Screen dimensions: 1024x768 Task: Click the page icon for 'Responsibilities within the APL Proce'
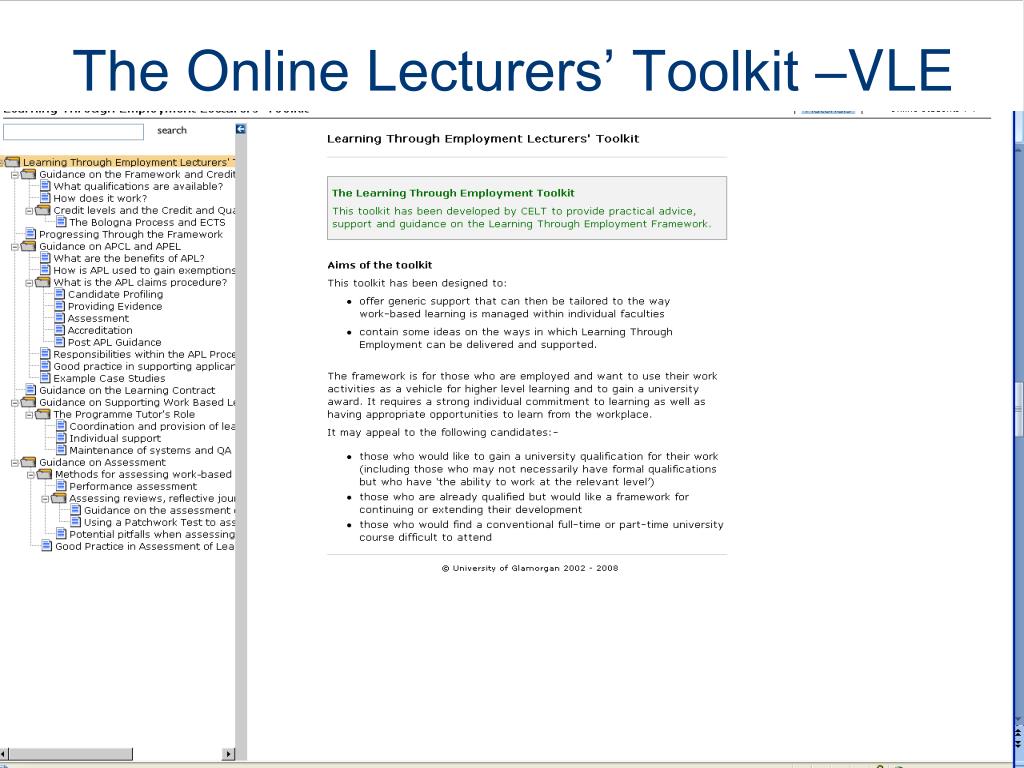click(45, 354)
